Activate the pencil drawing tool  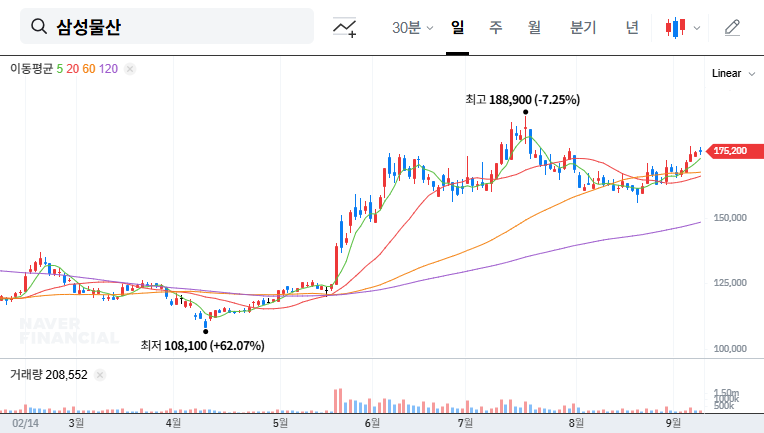[732, 28]
